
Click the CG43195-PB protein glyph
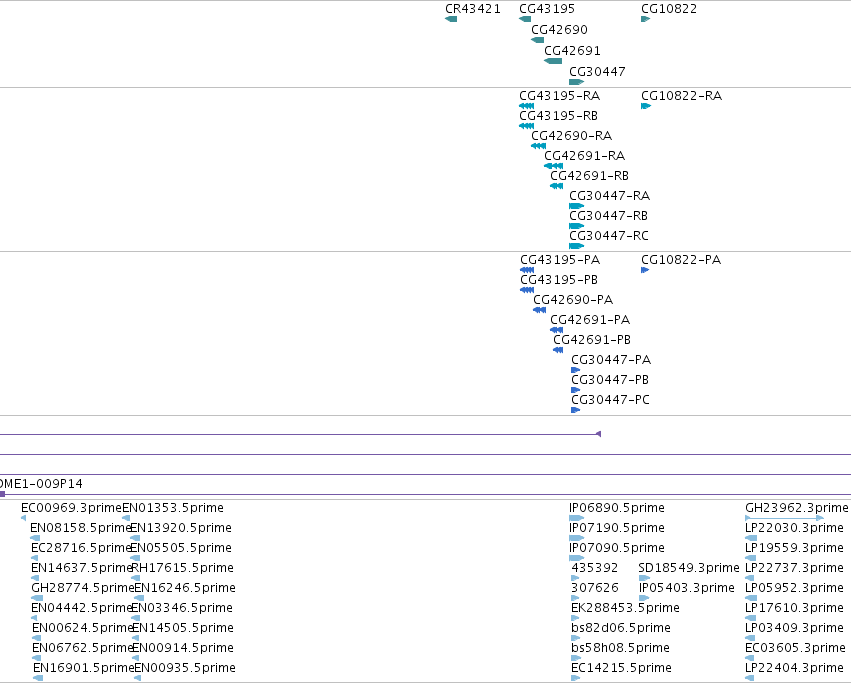[x=527, y=290]
